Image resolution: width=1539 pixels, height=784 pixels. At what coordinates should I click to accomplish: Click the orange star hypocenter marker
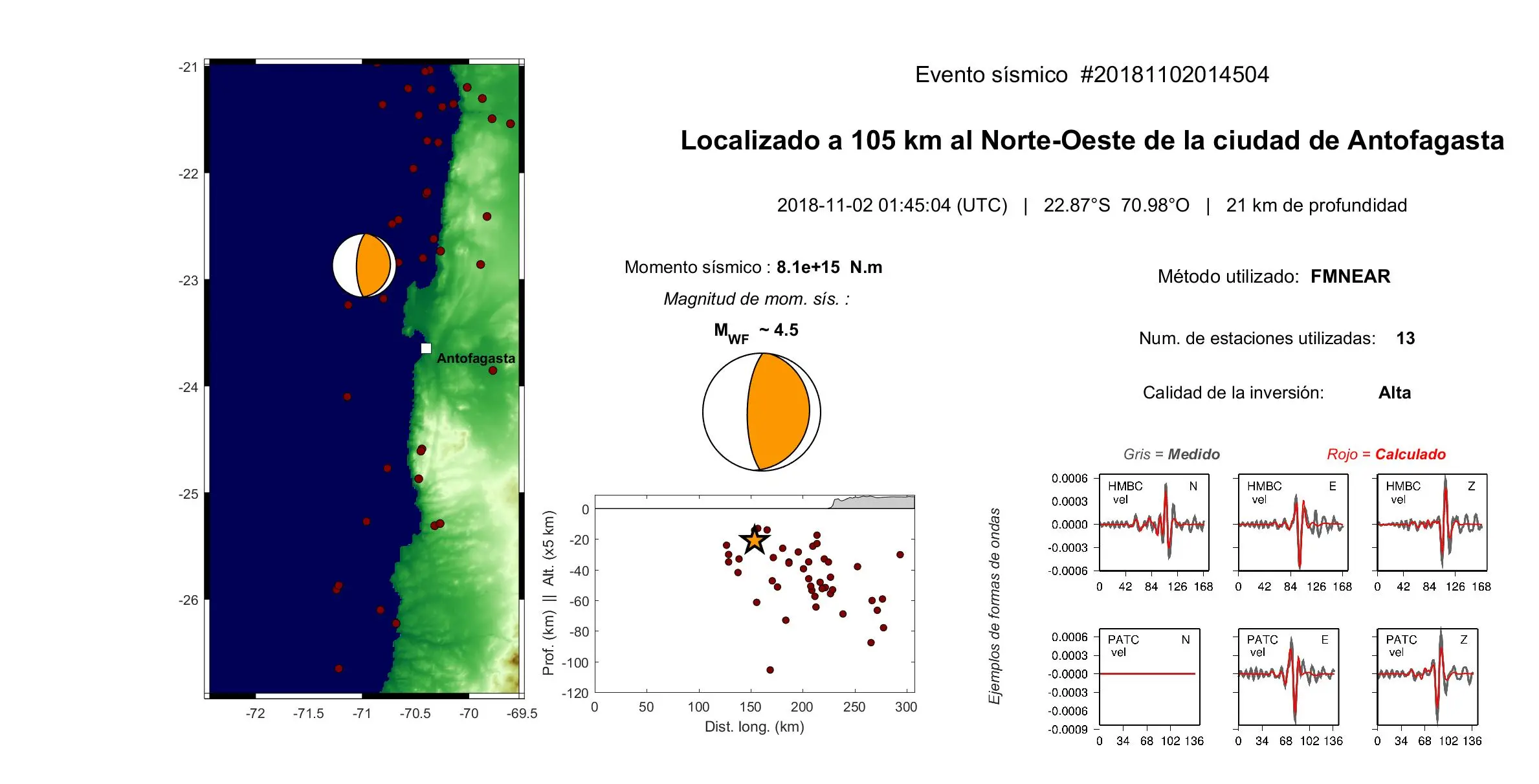[x=754, y=540]
